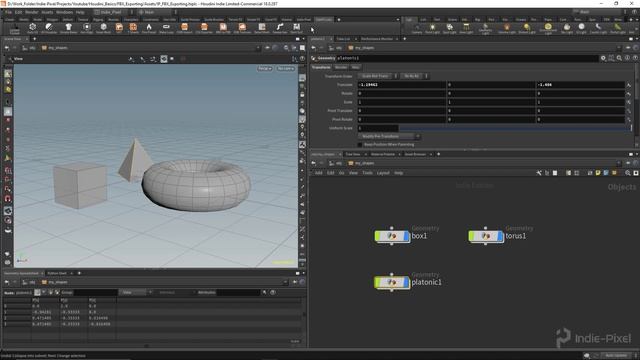
Task: Expand the network editor path dropdown
Action: pyautogui.click(x=619, y=163)
